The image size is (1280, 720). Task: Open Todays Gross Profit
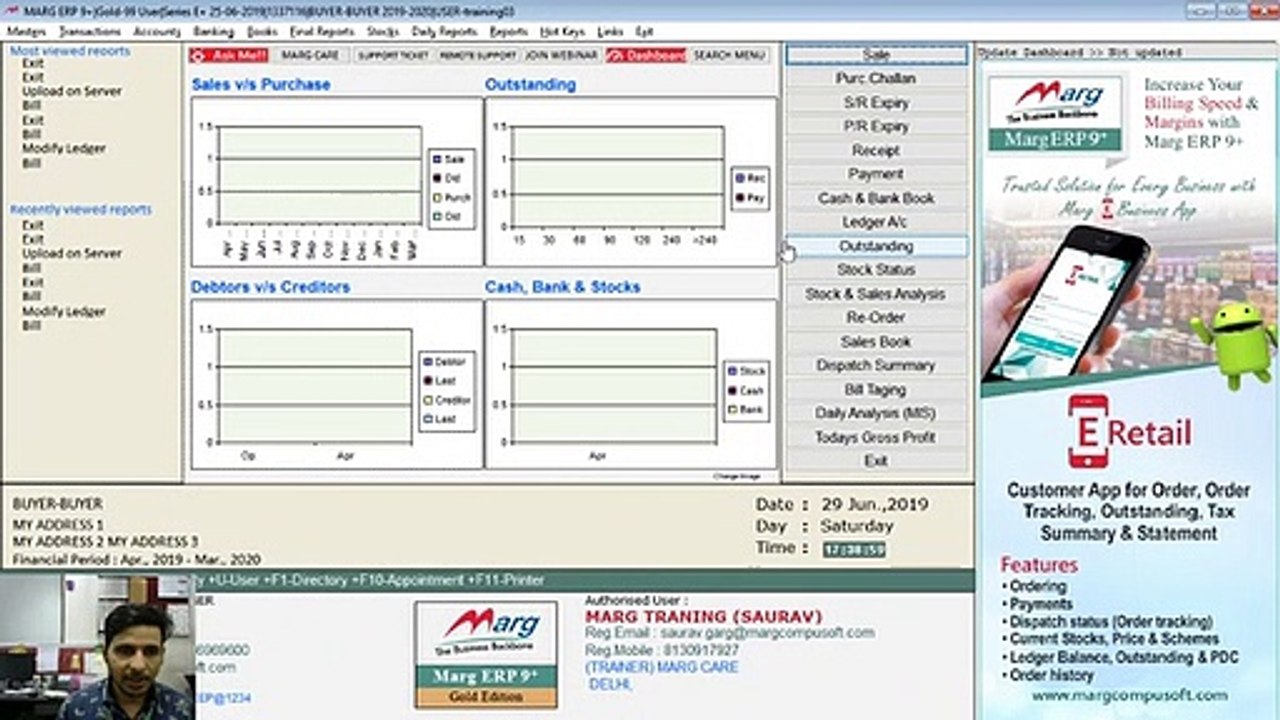click(876, 437)
